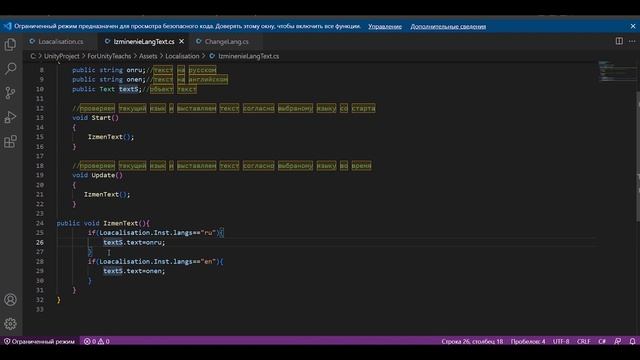640x360 pixels.
Task: Click the vertical editor scrollbar
Action: (x=638, y=157)
